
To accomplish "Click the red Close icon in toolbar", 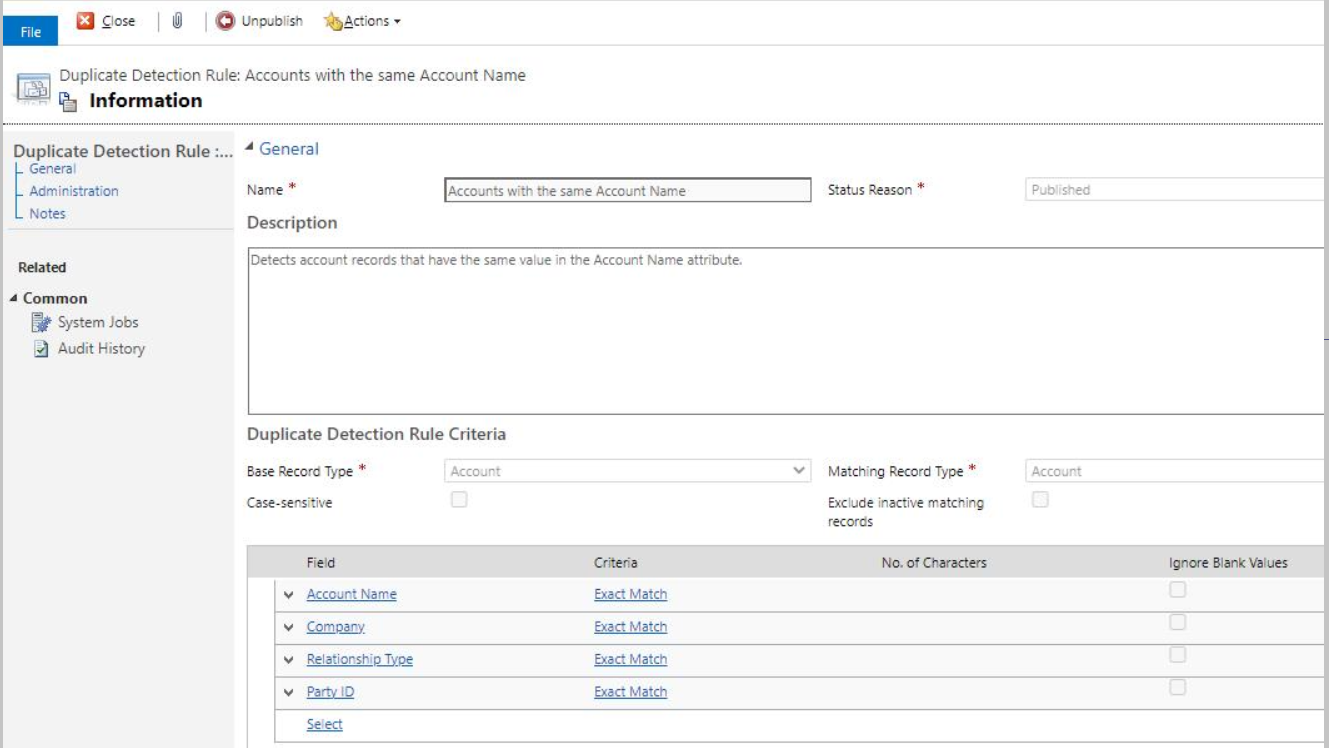I will pos(86,21).
